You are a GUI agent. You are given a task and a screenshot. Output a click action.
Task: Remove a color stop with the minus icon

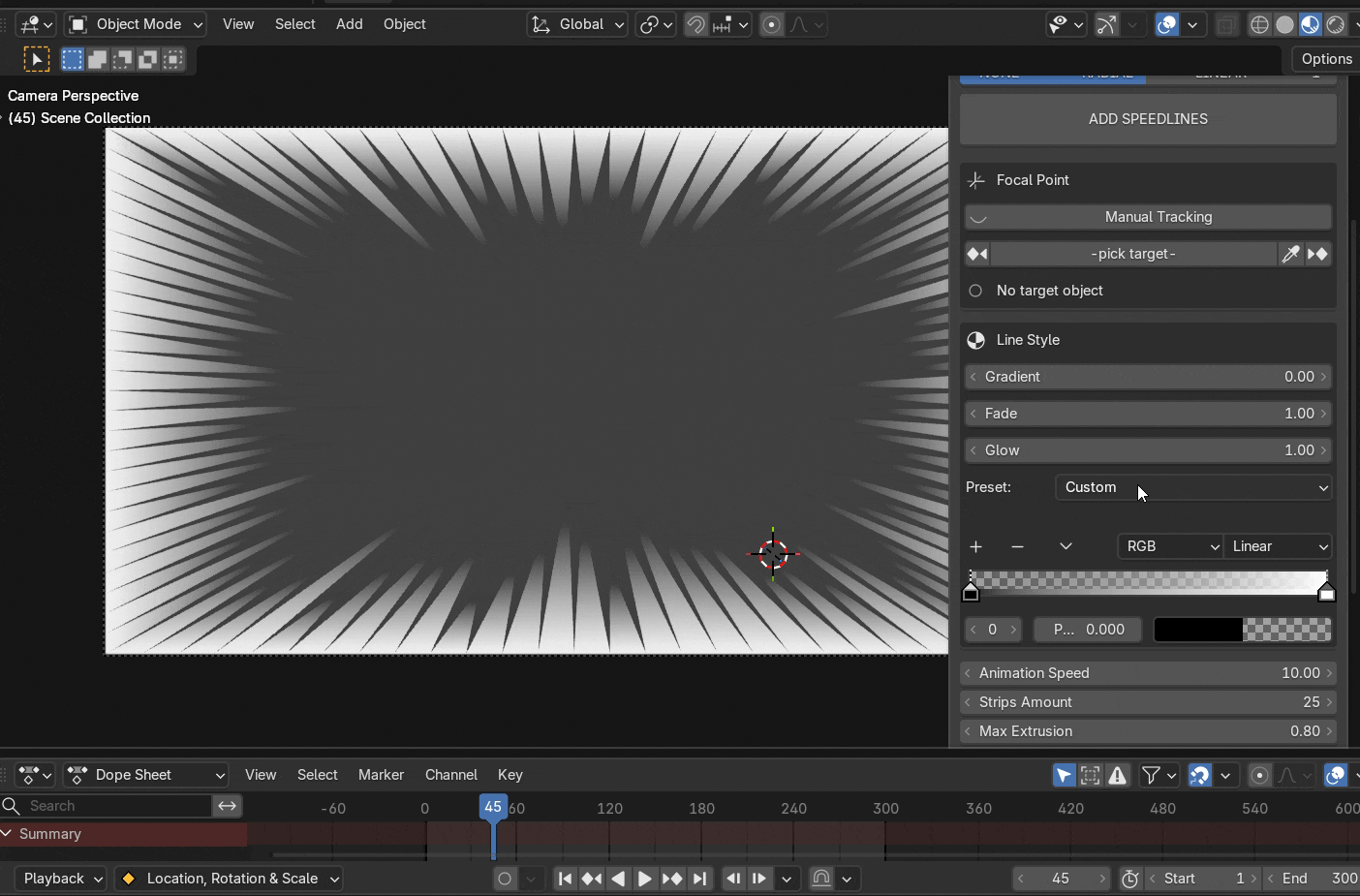1017,547
